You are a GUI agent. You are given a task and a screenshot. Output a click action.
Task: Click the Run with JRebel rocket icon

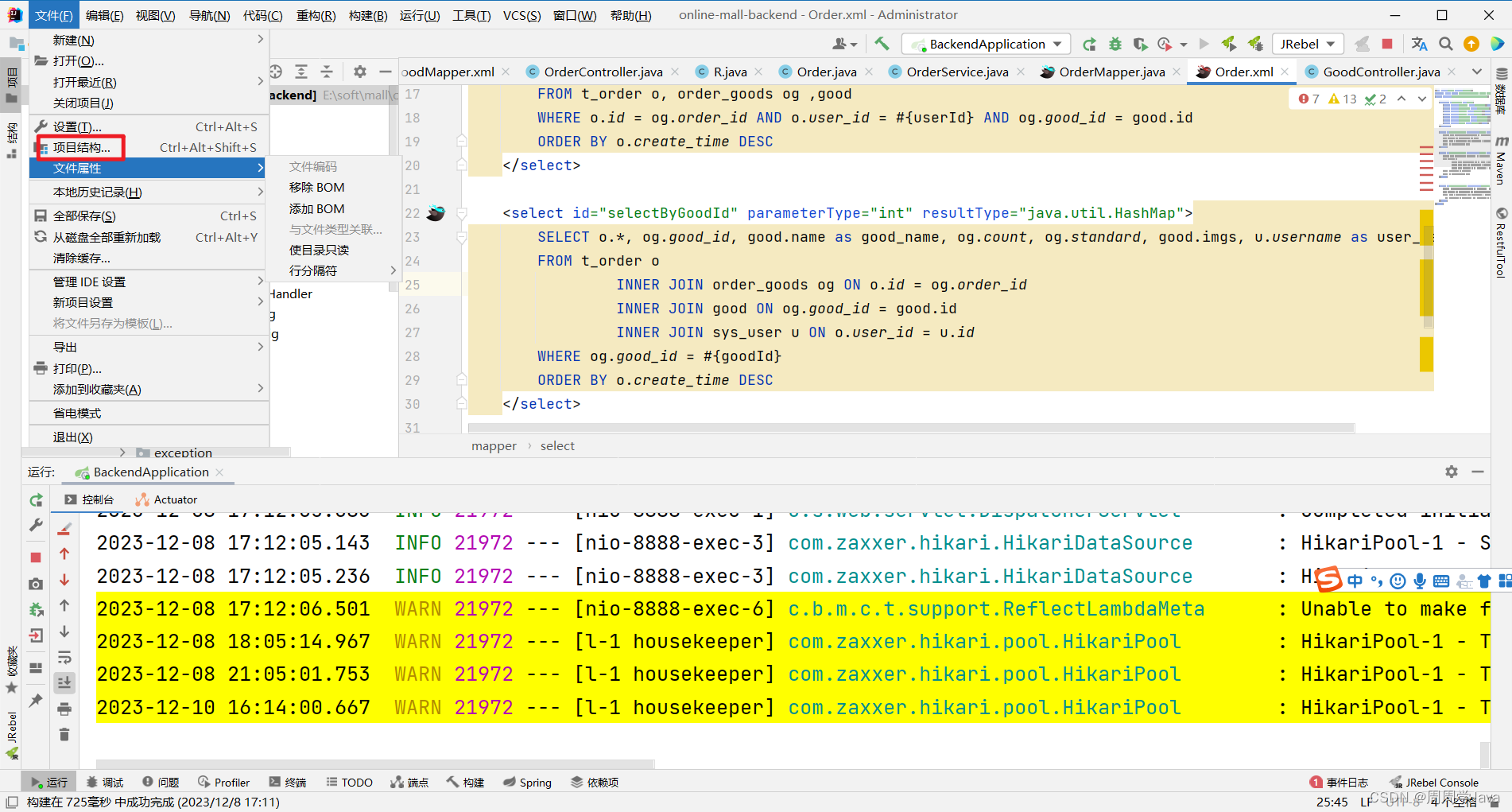1229,44
